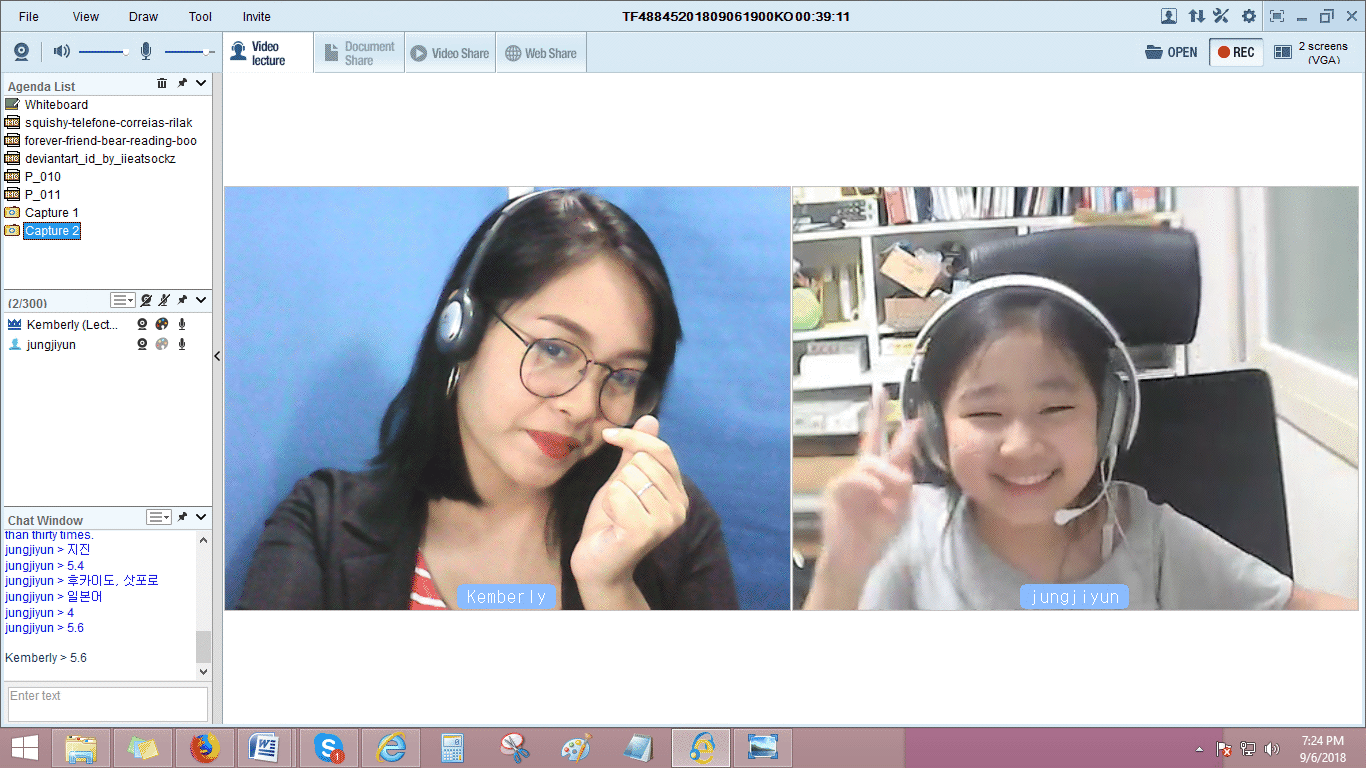Toggle Kemberly's webcam in the participant list
This screenshot has height=768, width=1366.
tap(143, 324)
